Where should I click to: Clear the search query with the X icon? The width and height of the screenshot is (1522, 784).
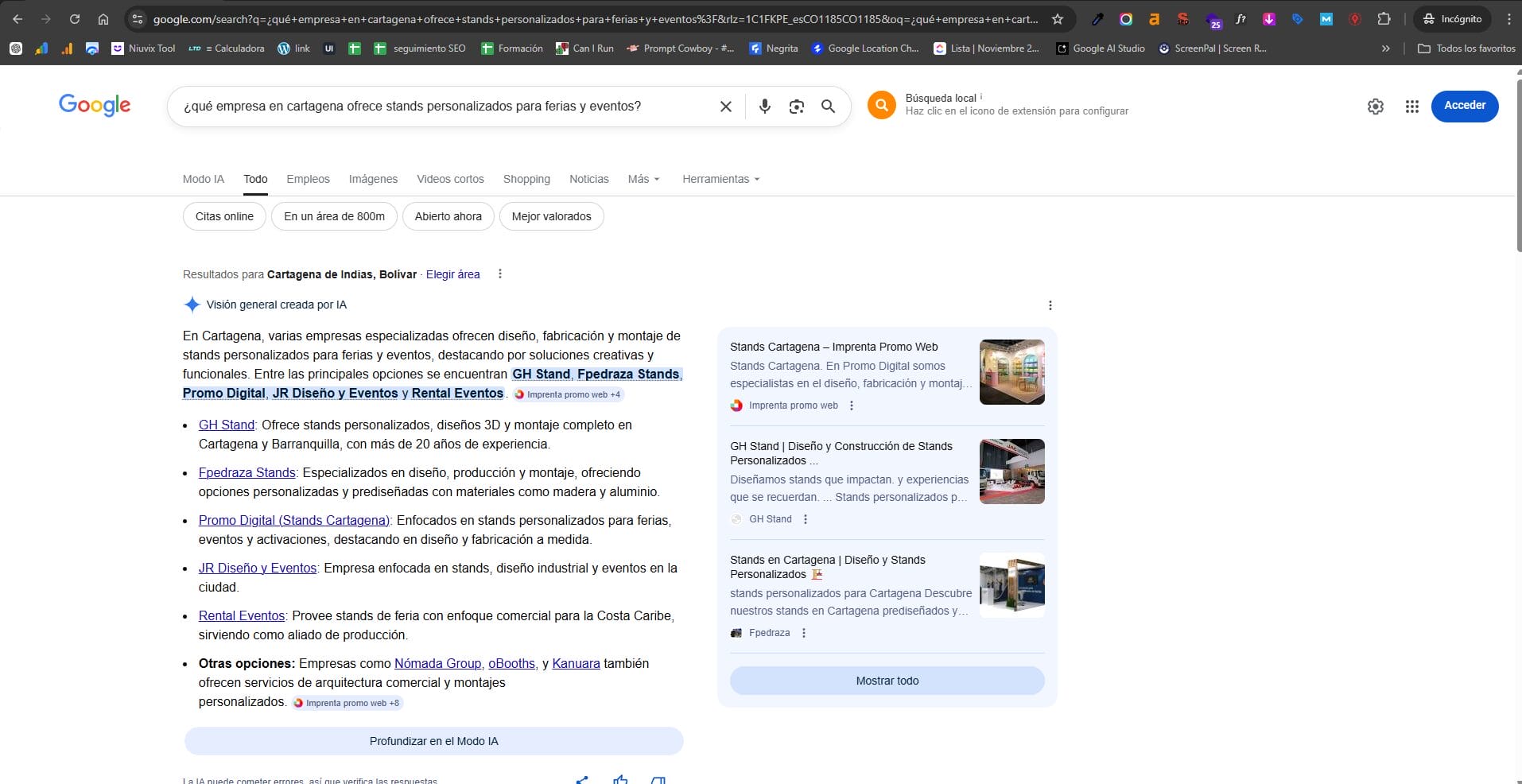(x=724, y=106)
